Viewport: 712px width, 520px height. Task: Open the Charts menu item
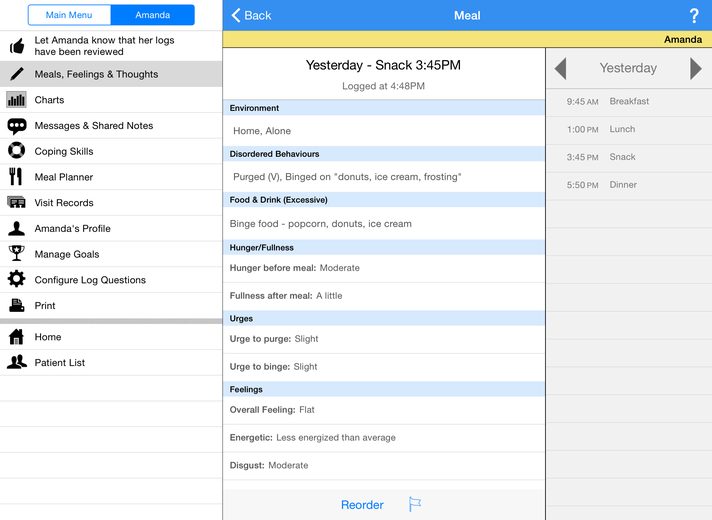pyautogui.click(x=111, y=100)
